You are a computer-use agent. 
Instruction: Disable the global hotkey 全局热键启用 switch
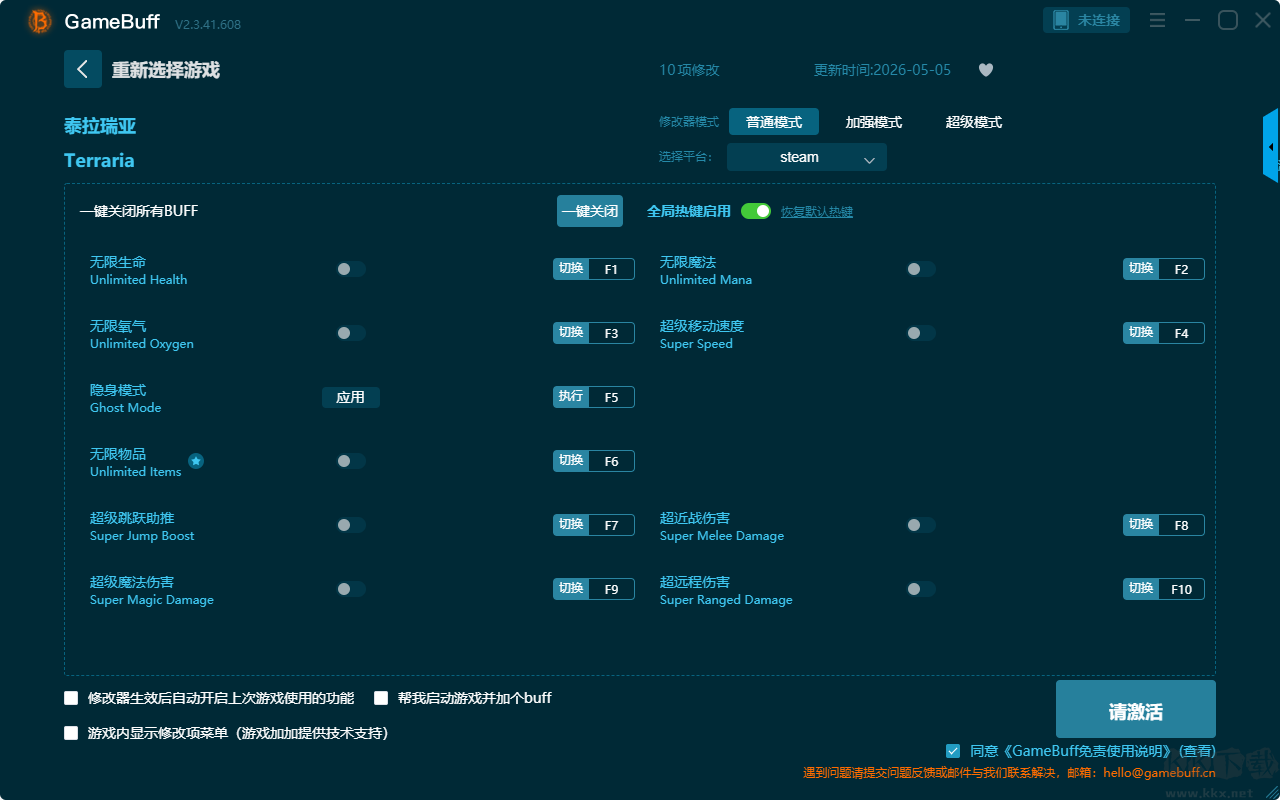click(x=756, y=211)
